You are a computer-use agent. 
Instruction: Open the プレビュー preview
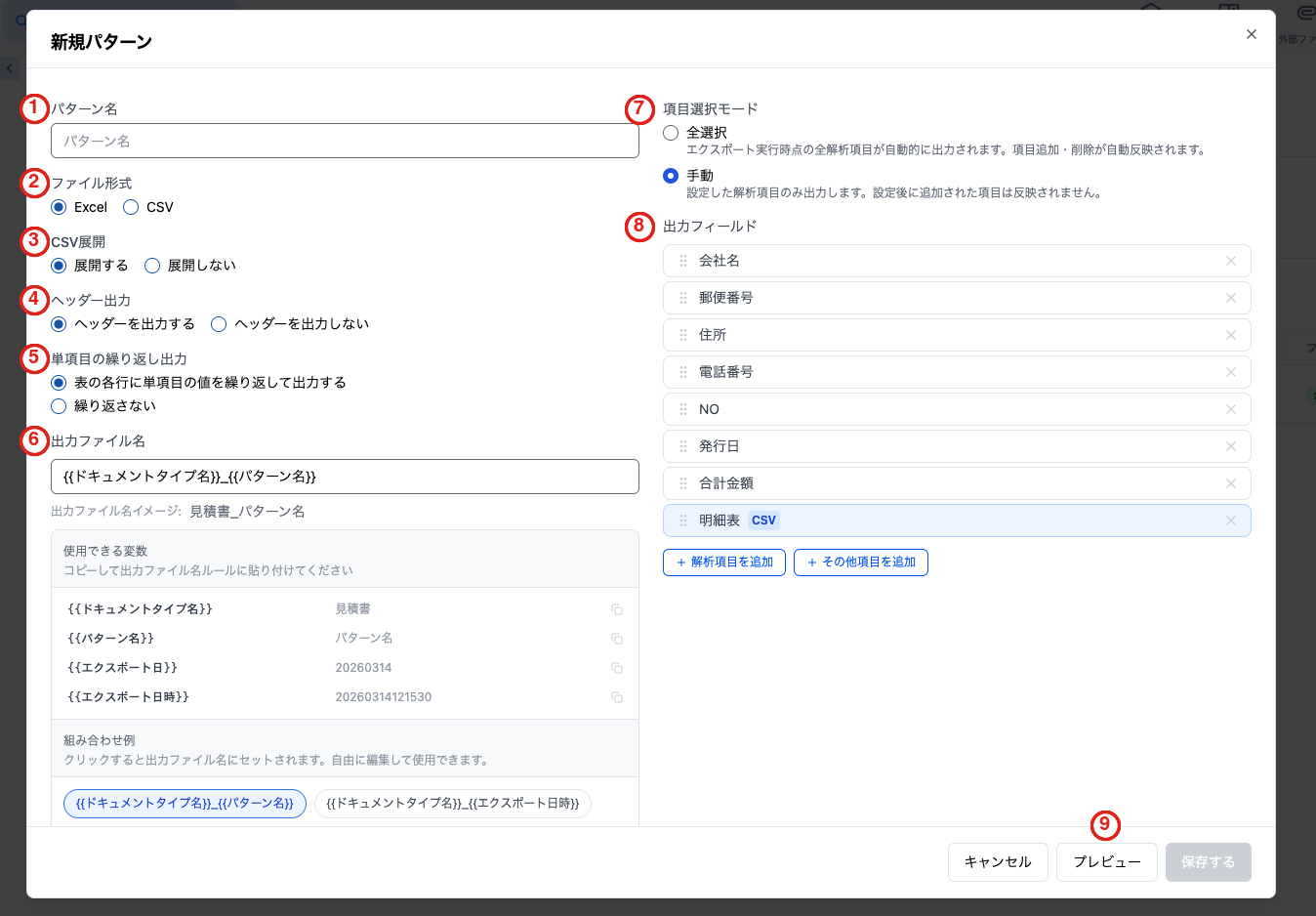[x=1107, y=862]
